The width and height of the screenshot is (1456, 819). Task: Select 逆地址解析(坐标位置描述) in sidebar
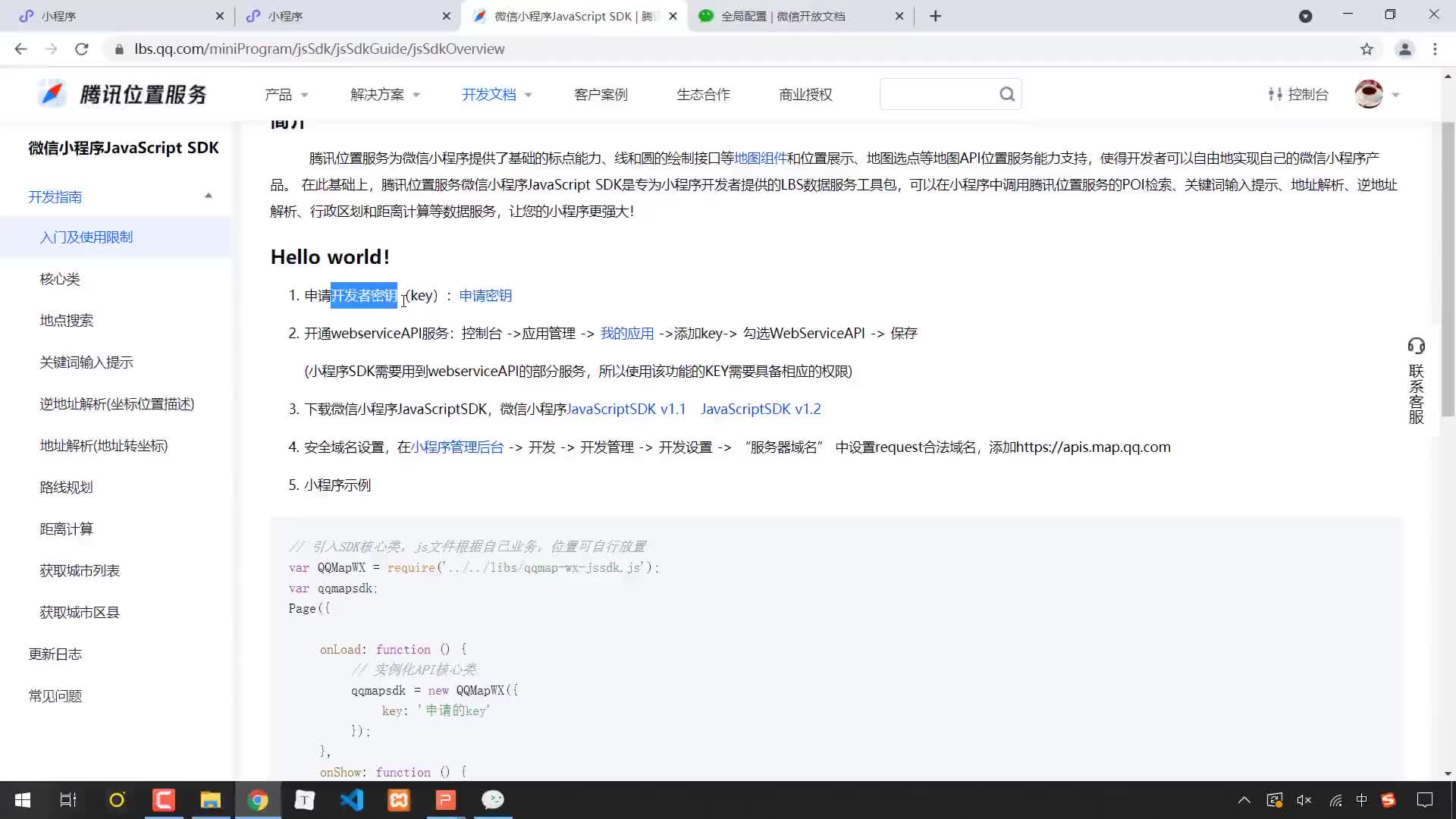117,404
